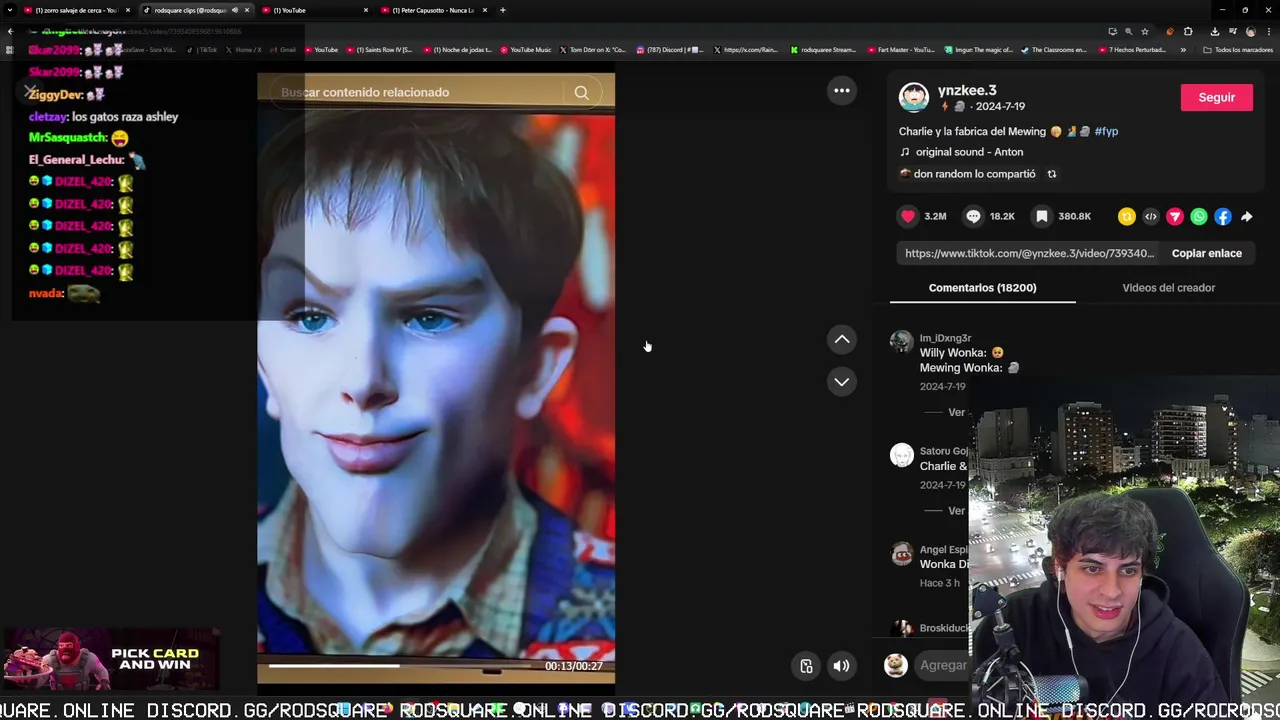
Task: Open the #fyp hashtag link
Action: pos(1106,131)
